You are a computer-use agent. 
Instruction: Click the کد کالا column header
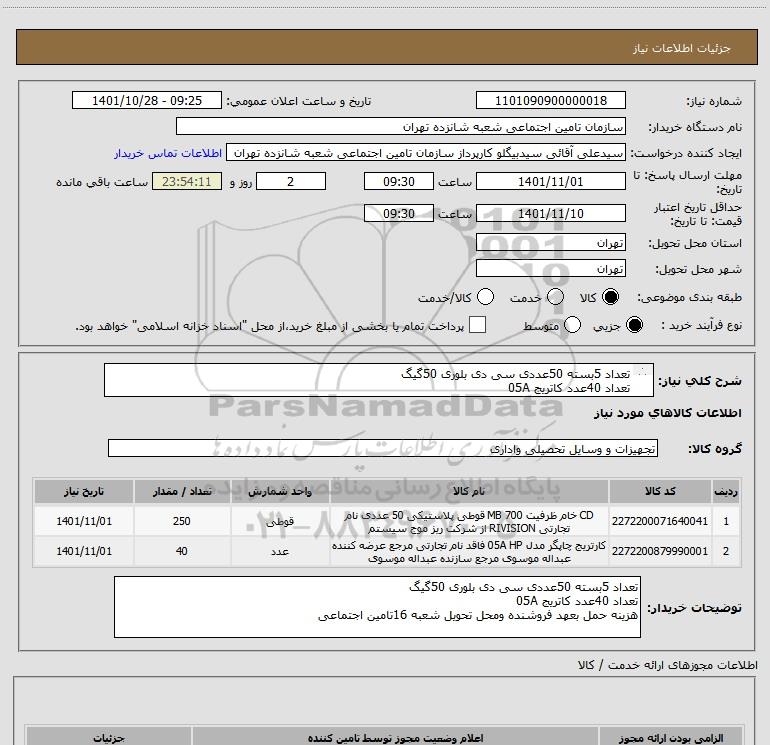tap(660, 491)
